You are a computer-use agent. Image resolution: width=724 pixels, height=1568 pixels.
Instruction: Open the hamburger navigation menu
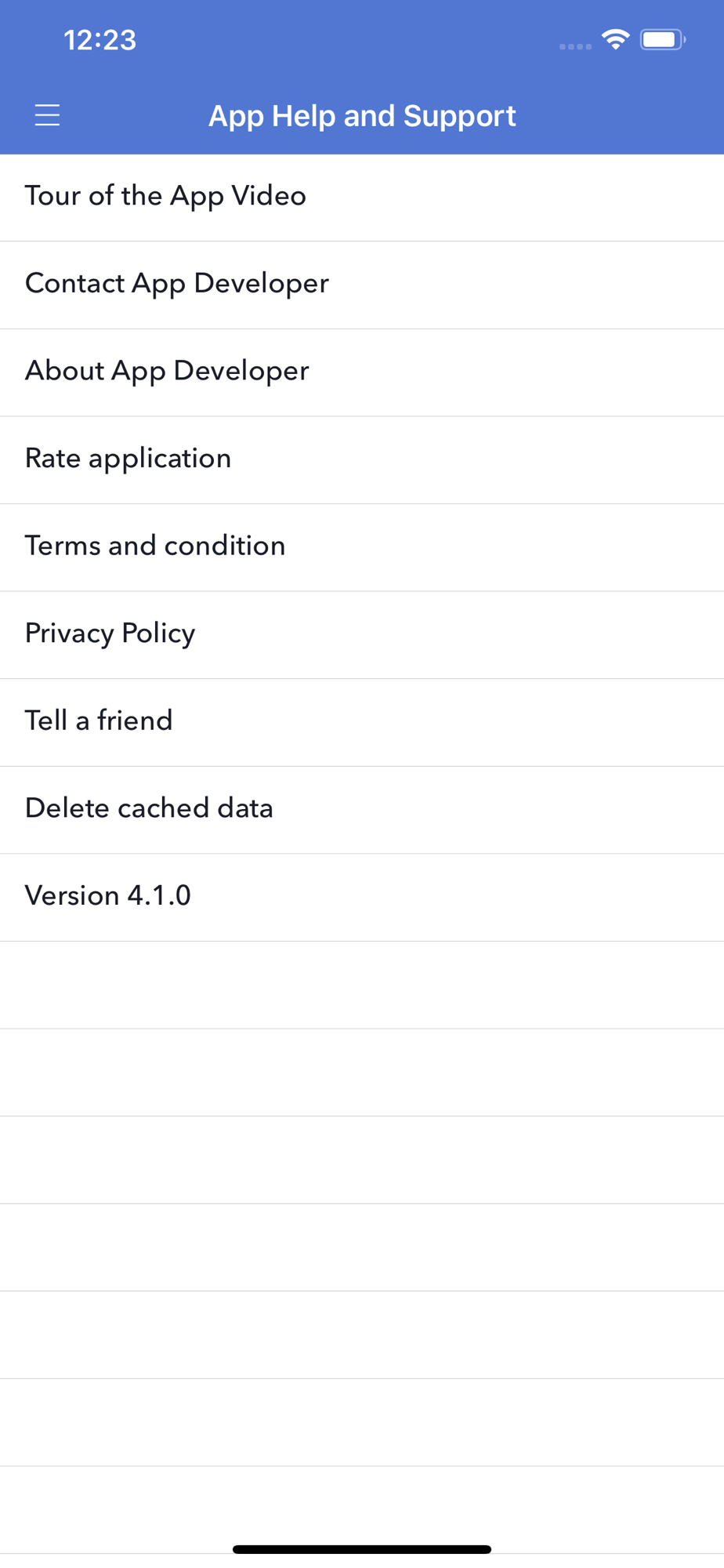pos(47,115)
